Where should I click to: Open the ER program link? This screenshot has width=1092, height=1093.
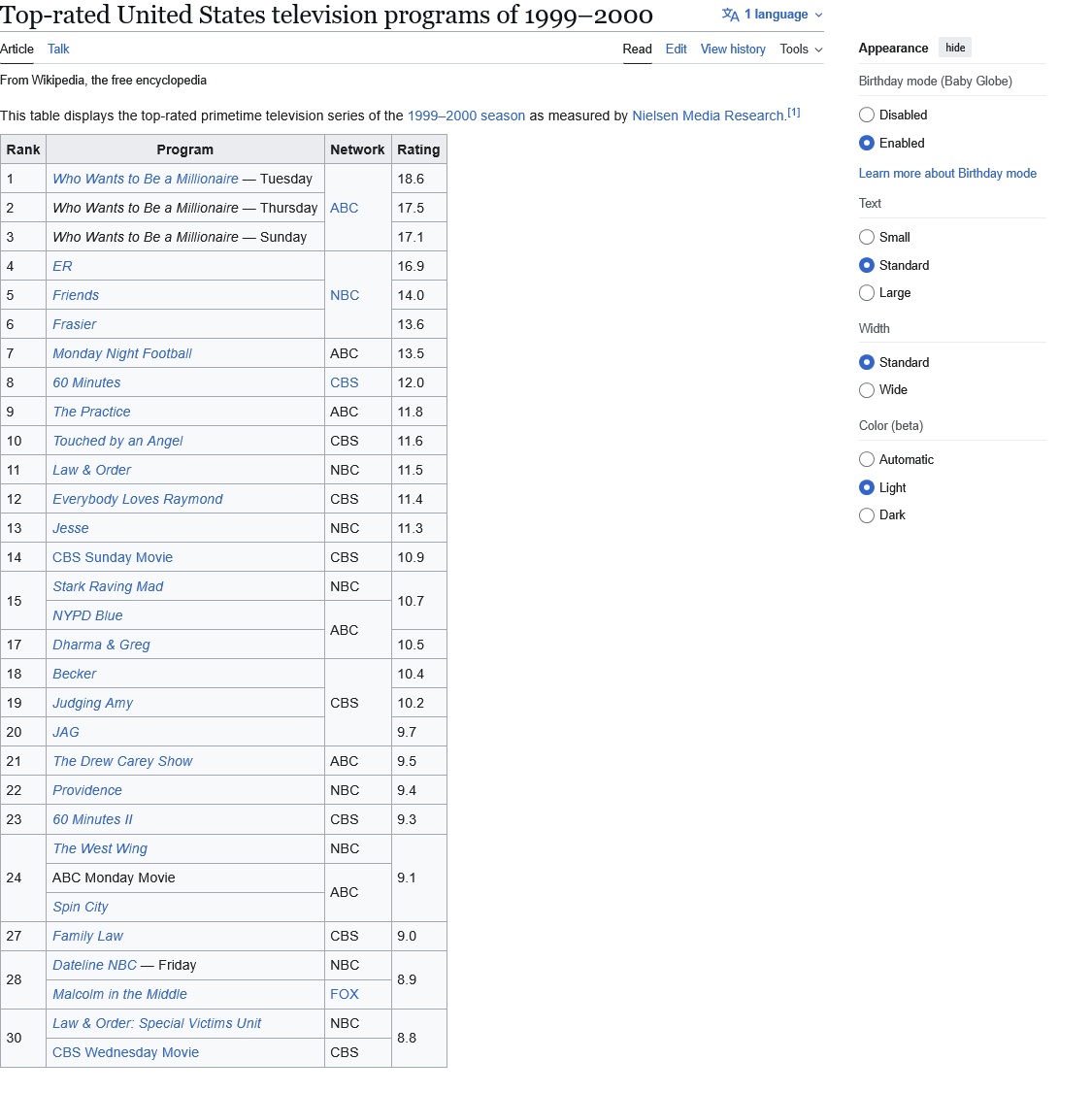tap(63, 266)
